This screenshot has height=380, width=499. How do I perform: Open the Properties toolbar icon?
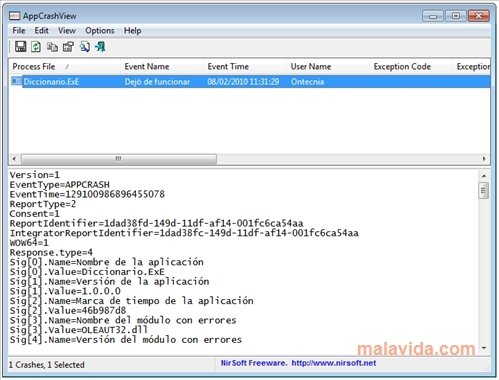68,47
